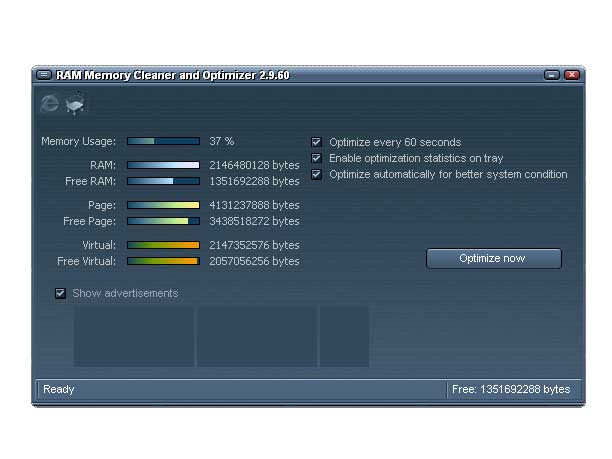The height and width of the screenshot is (459, 612).
Task: Click the Memory Usage: label
Action: [78, 141]
